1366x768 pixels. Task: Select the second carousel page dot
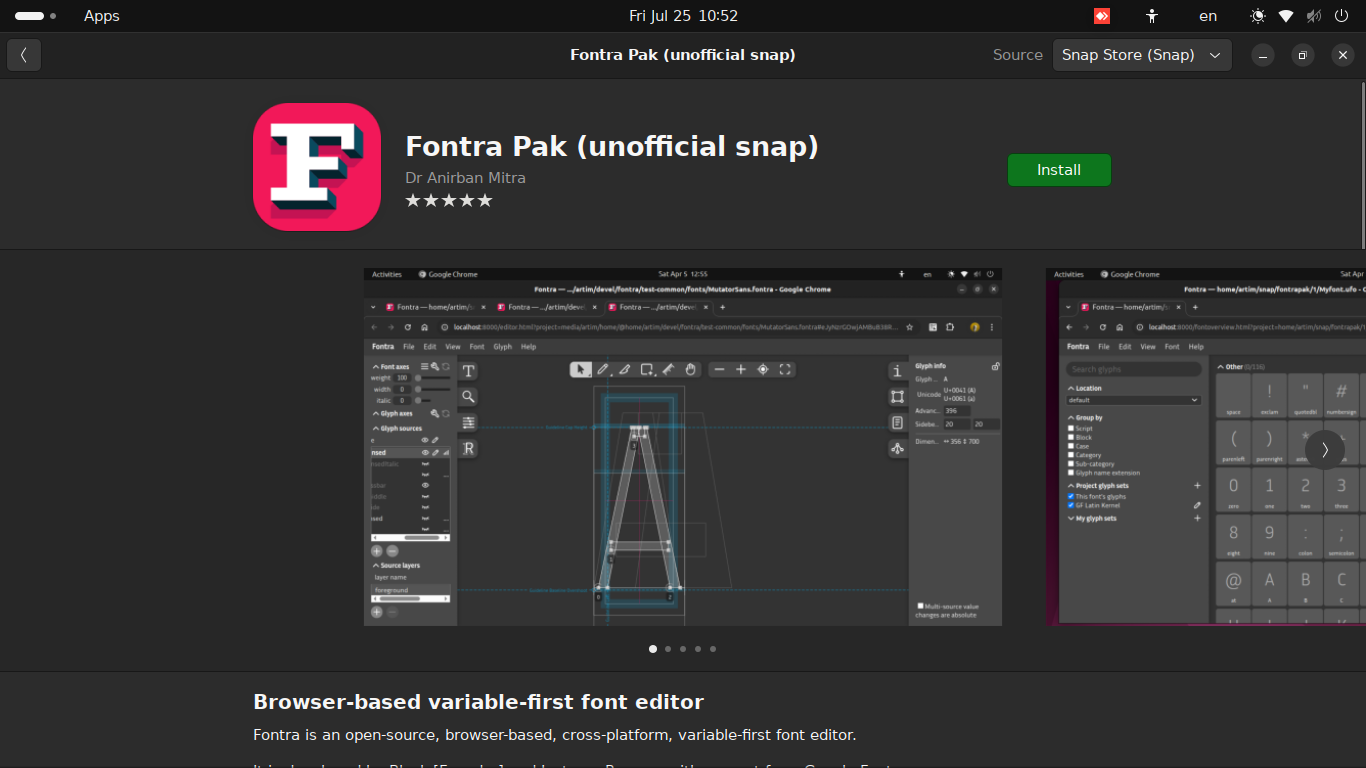(x=668, y=649)
